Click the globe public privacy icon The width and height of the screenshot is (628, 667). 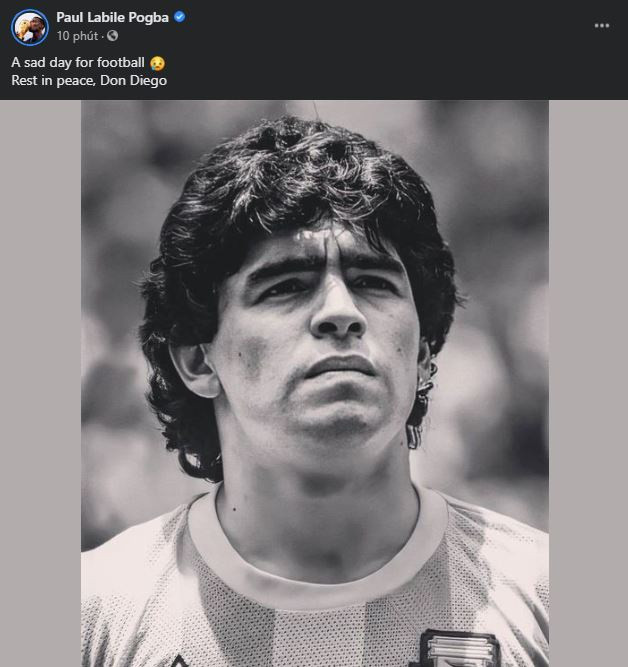pyautogui.click(x=112, y=36)
